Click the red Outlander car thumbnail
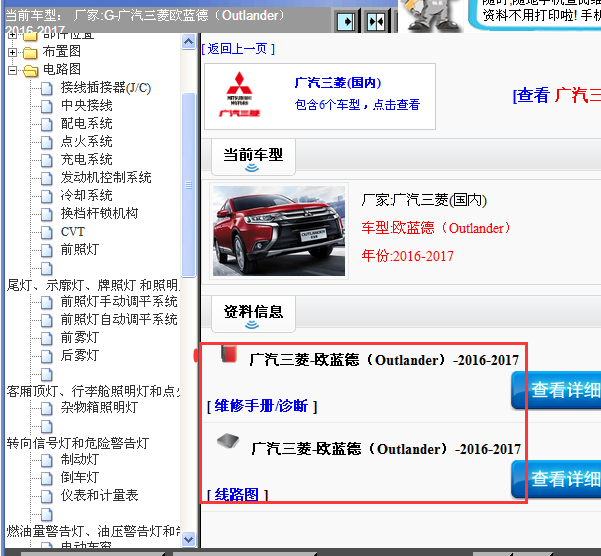 (x=279, y=231)
